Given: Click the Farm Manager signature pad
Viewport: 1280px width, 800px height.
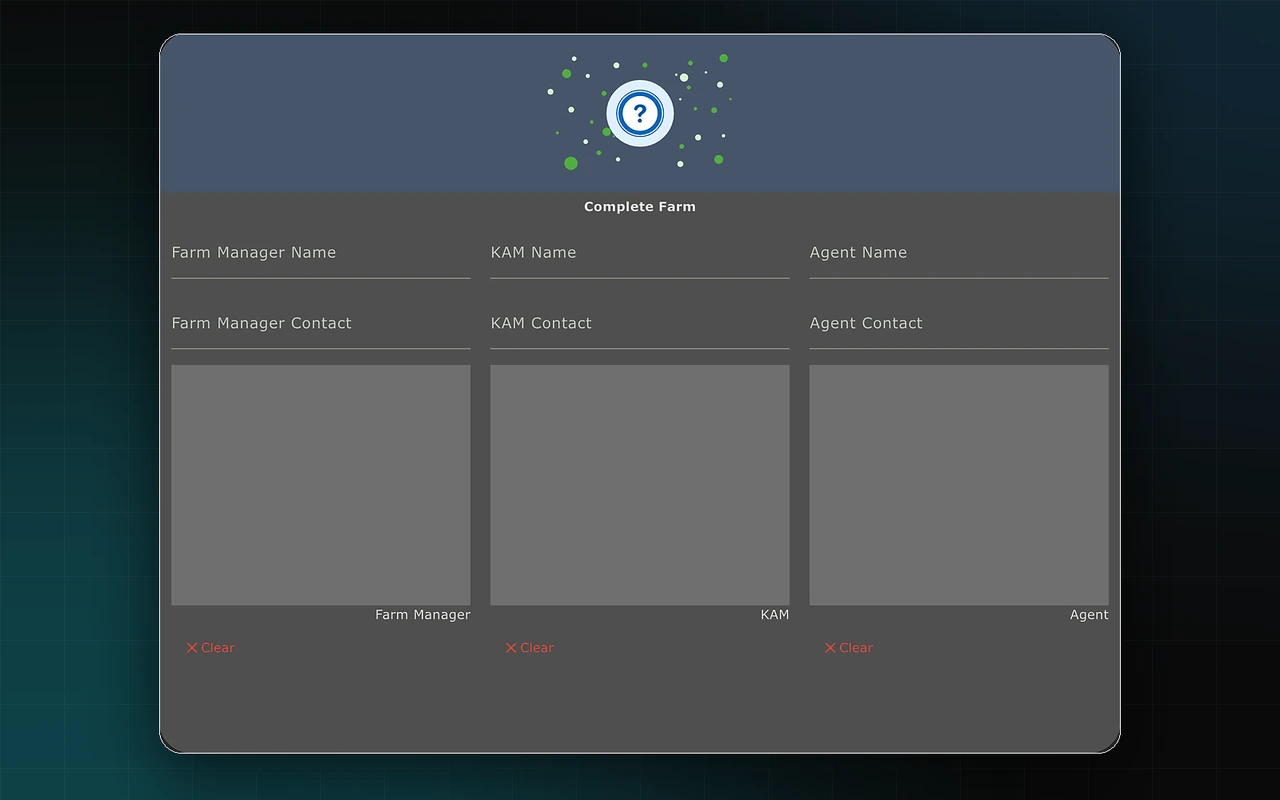Looking at the screenshot, I should tap(321, 485).
